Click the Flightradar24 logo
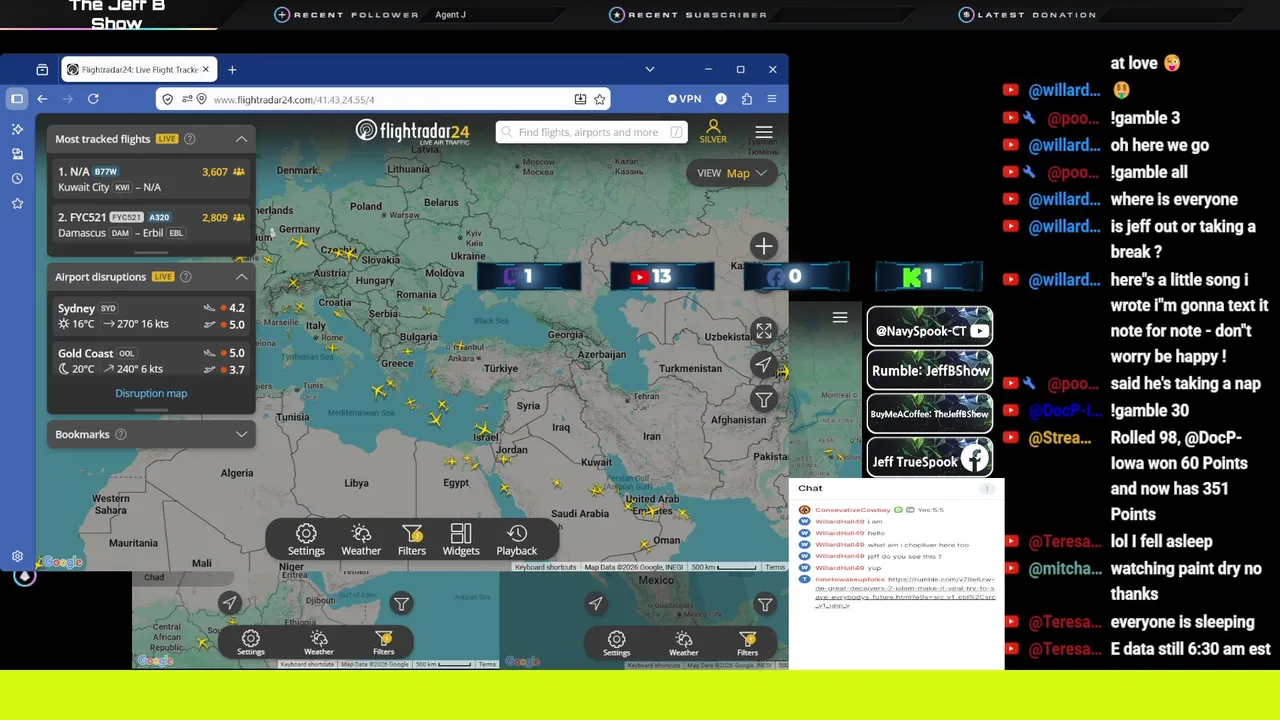This screenshot has height=720, width=1280. point(412,132)
